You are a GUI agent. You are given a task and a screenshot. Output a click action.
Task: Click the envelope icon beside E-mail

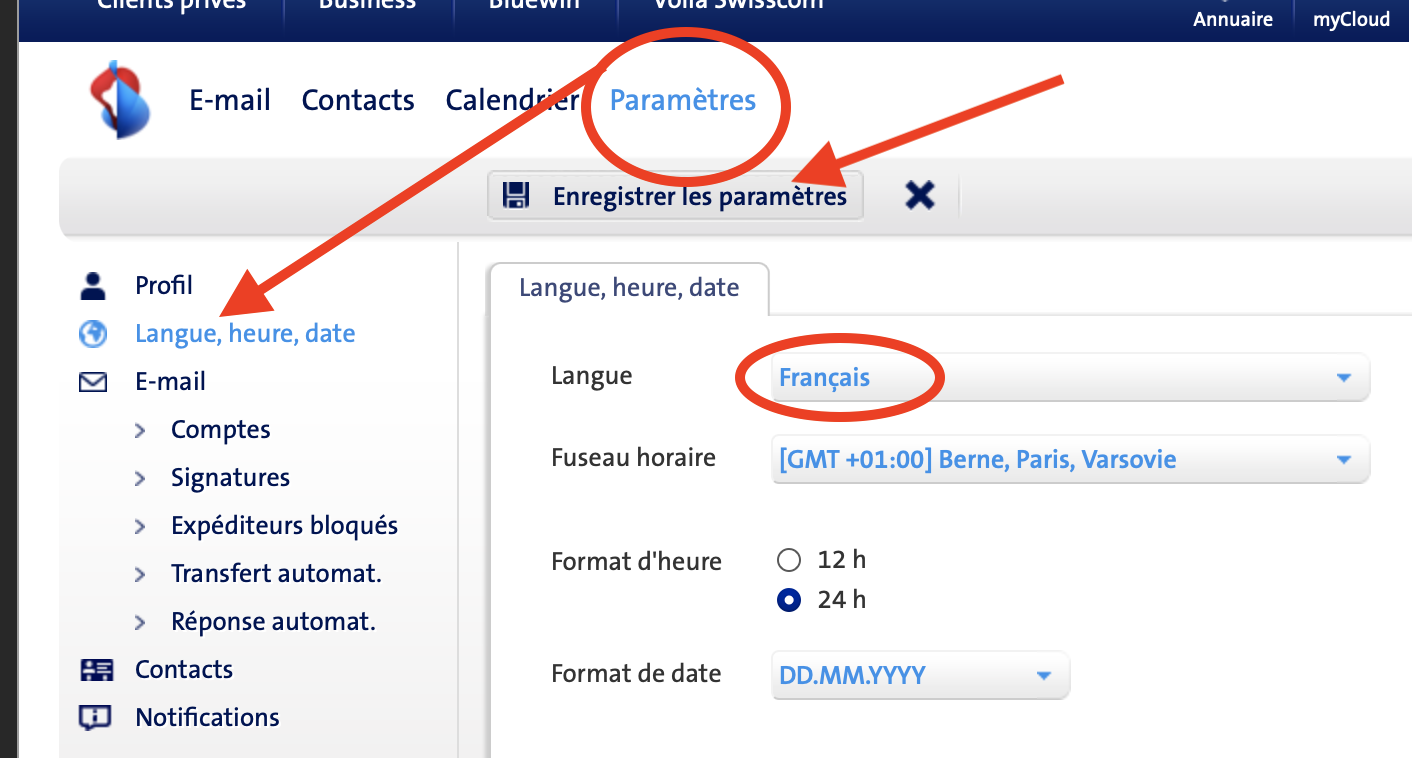click(93, 382)
